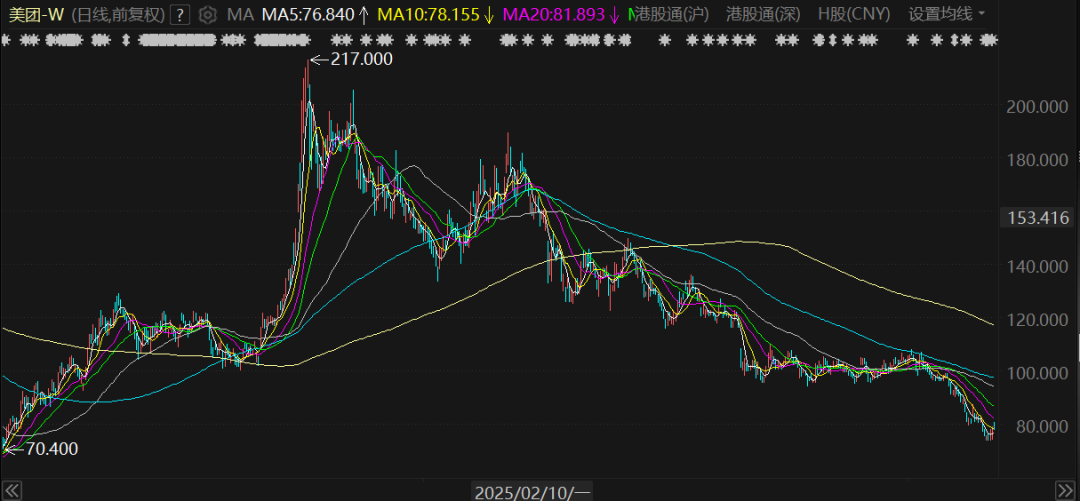Open the 日线,前复权 period selector
The width and height of the screenshot is (1080, 501).
(x=117, y=15)
